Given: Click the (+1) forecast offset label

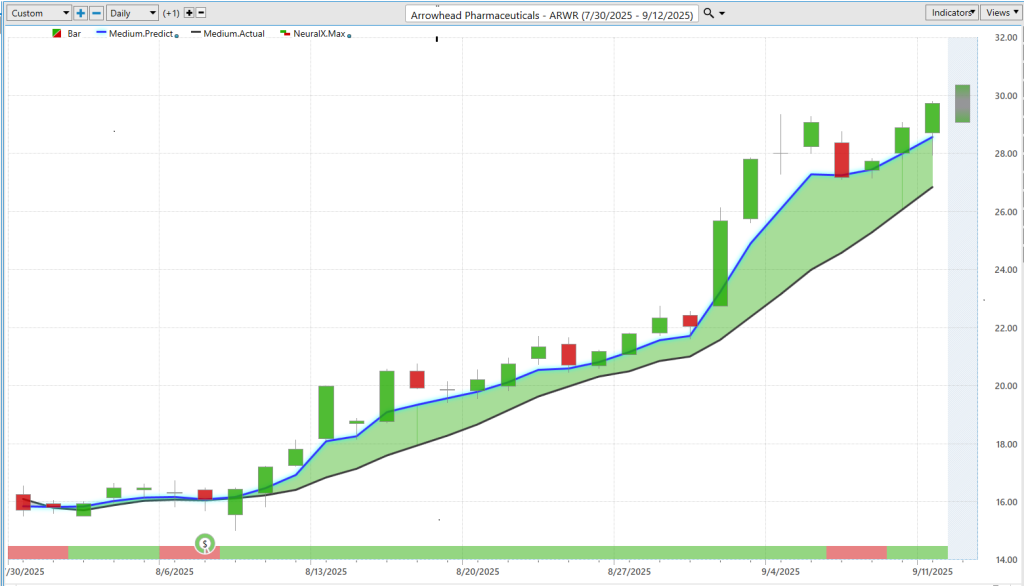Looking at the screenshot, I should (x=171, y=13).
